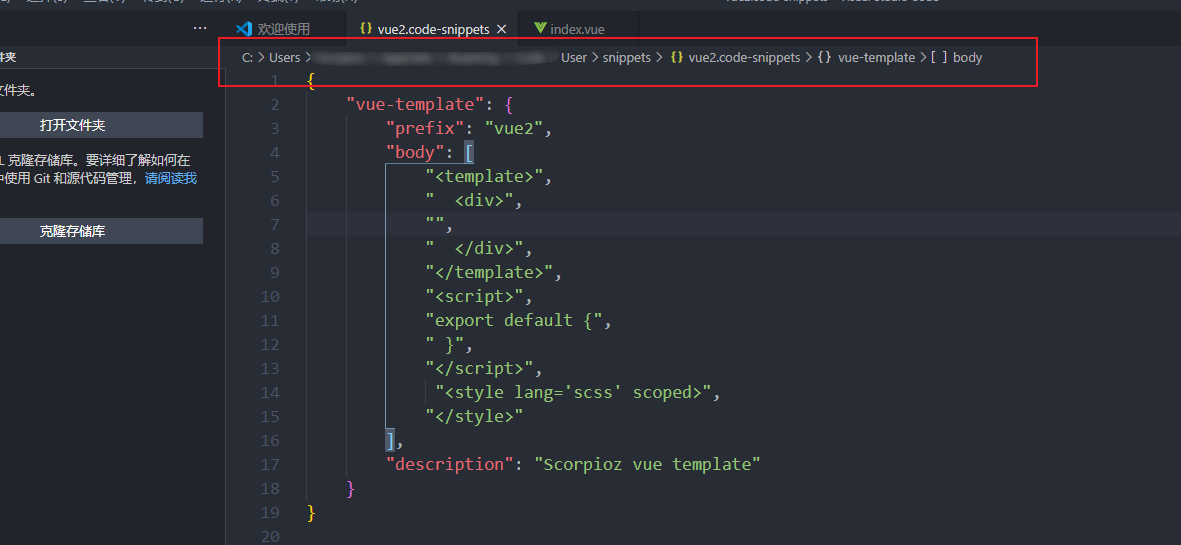The height and width of the screenshot is (545, 1181).
Task: Open the index.vue tab
Action: (x=569, y=29)
